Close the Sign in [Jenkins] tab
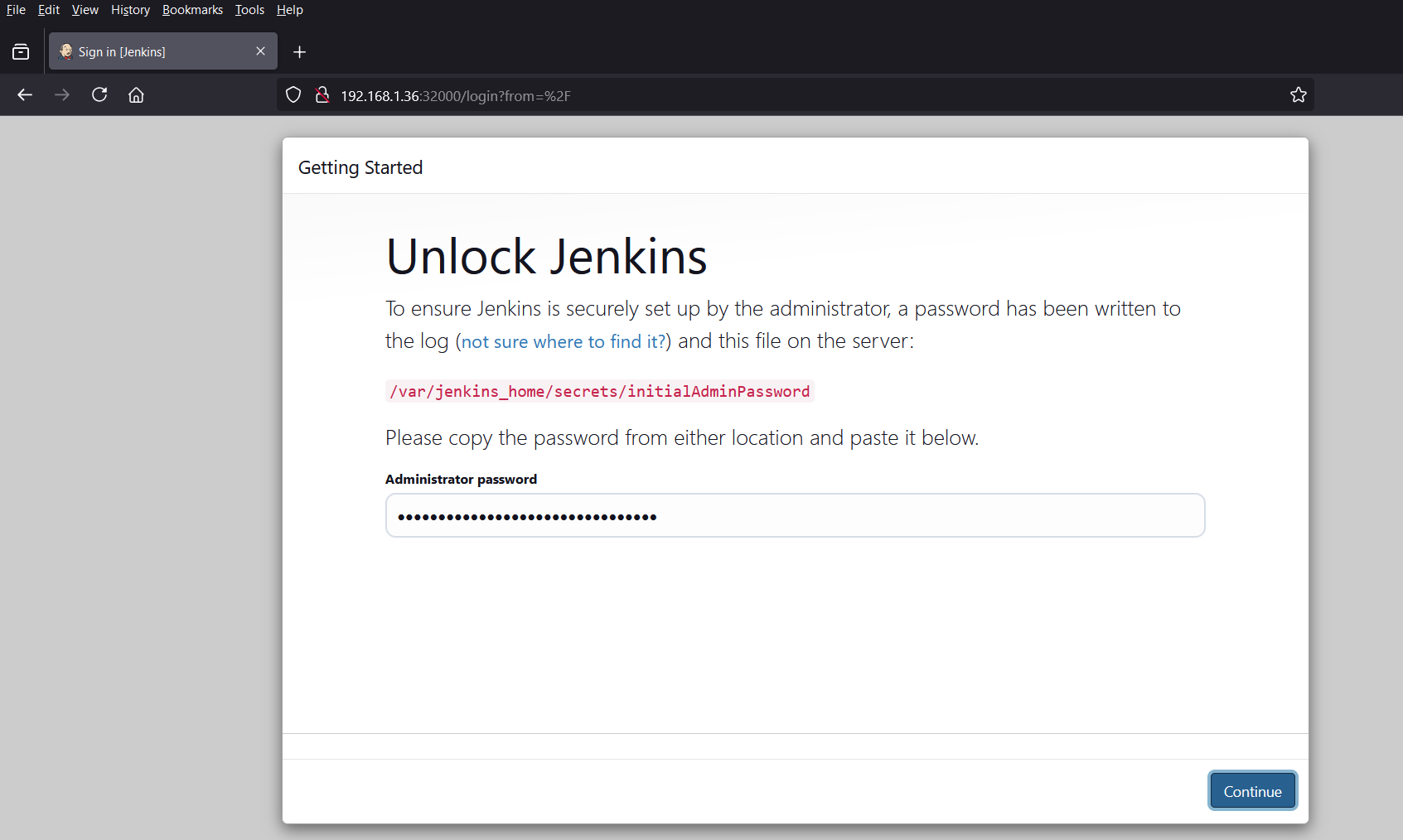This screenshot has width=1403, height=840. point(260,51)
